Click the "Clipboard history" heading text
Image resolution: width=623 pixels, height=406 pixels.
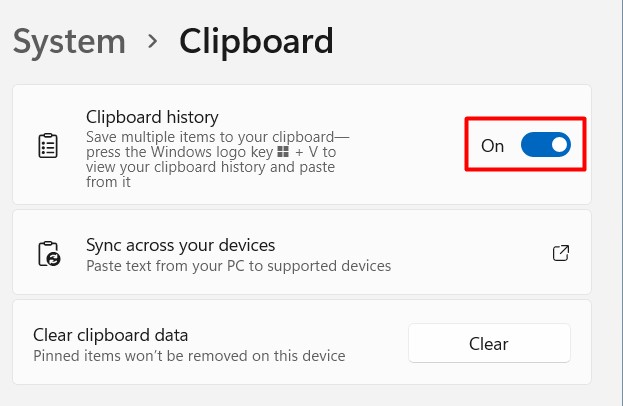(152, 117)
